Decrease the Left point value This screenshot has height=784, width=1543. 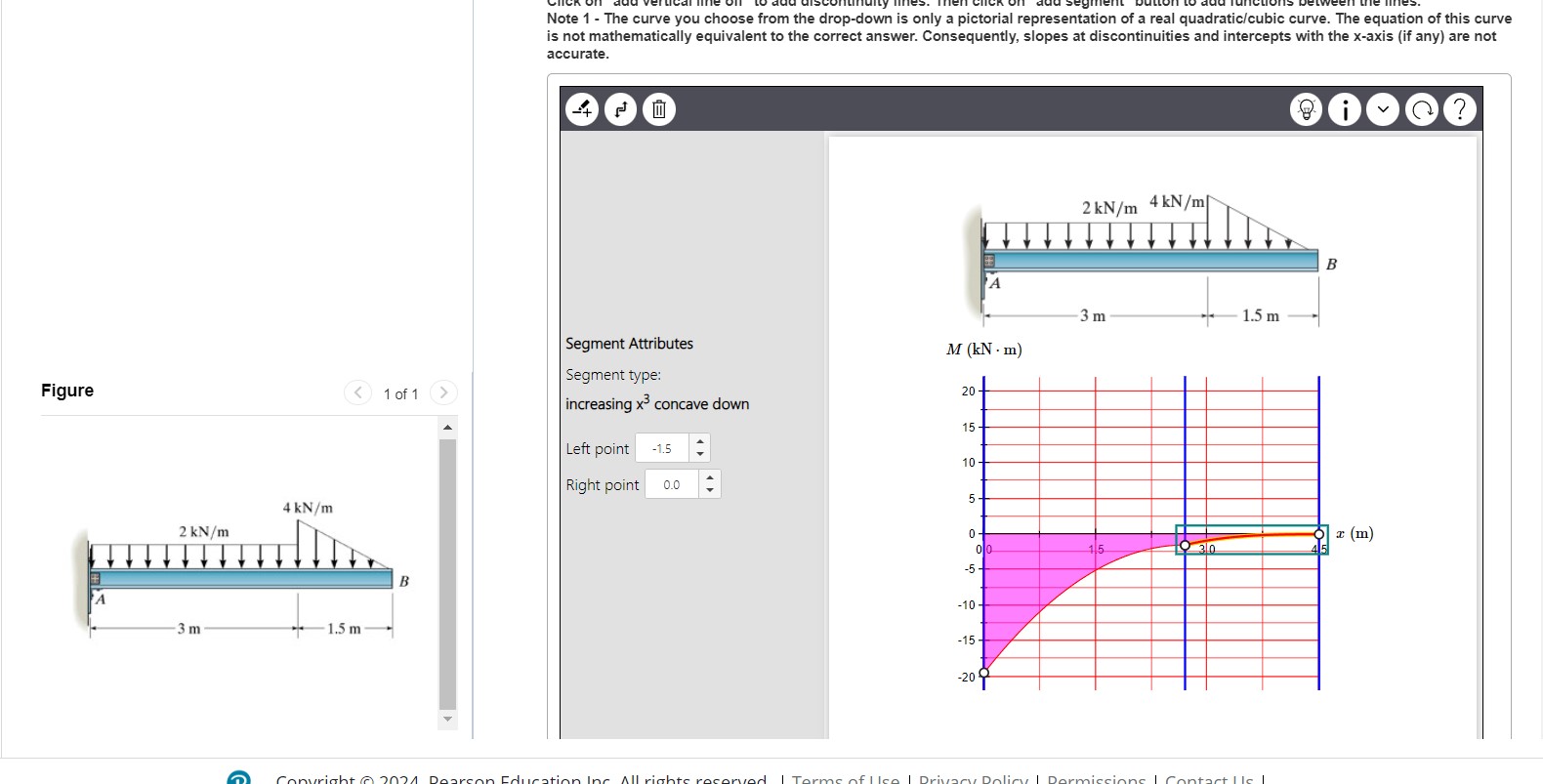coord(699,455)
